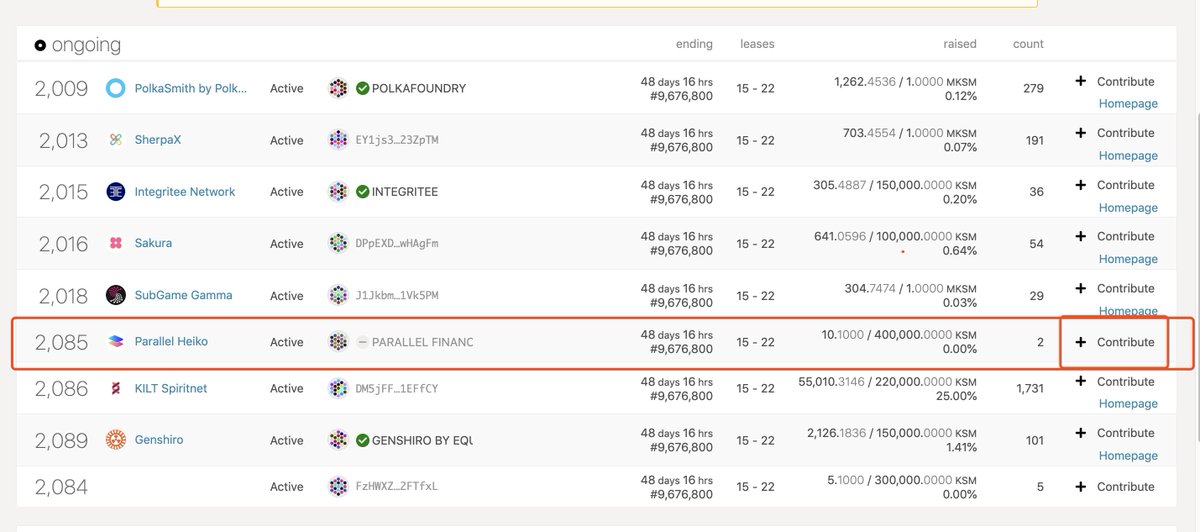Click the GENSHIRO BY EQU account identicon

click(339, 440)
